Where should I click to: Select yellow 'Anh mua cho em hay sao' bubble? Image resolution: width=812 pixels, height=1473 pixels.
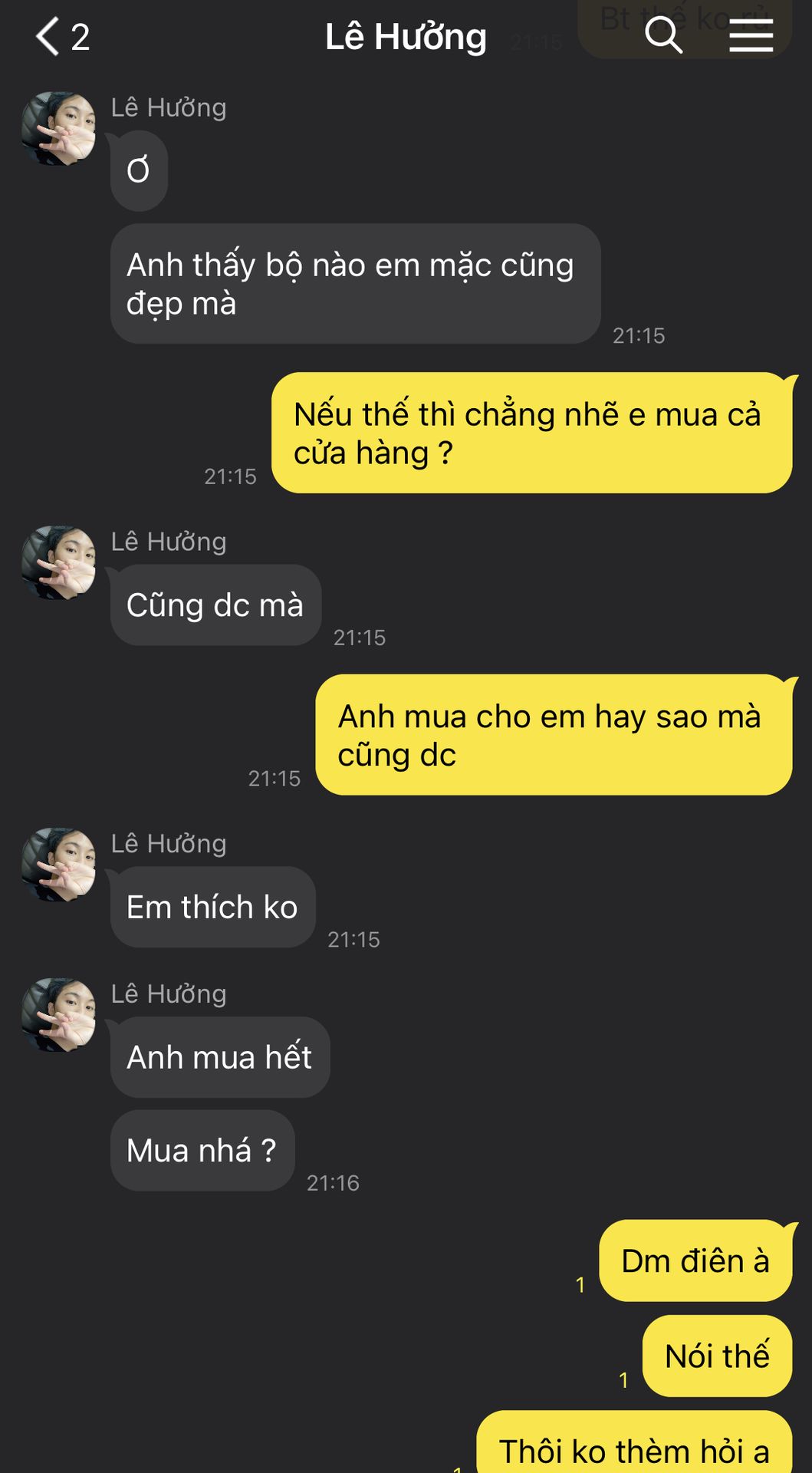click(554, 735)
